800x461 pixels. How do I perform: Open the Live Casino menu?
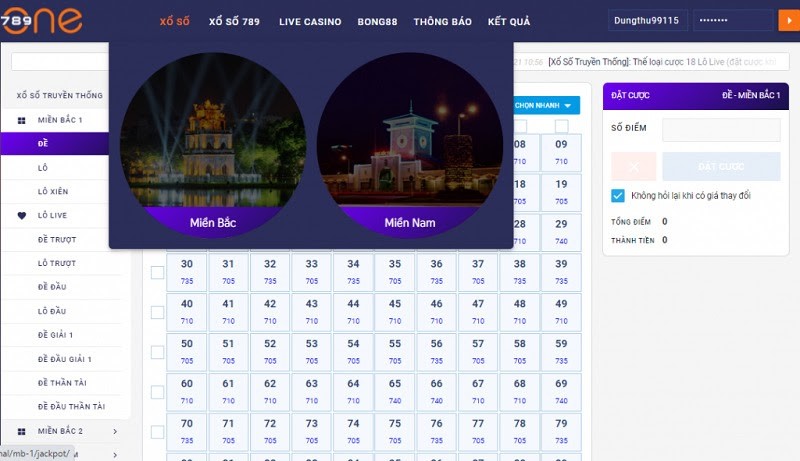(x=310, y=22)
